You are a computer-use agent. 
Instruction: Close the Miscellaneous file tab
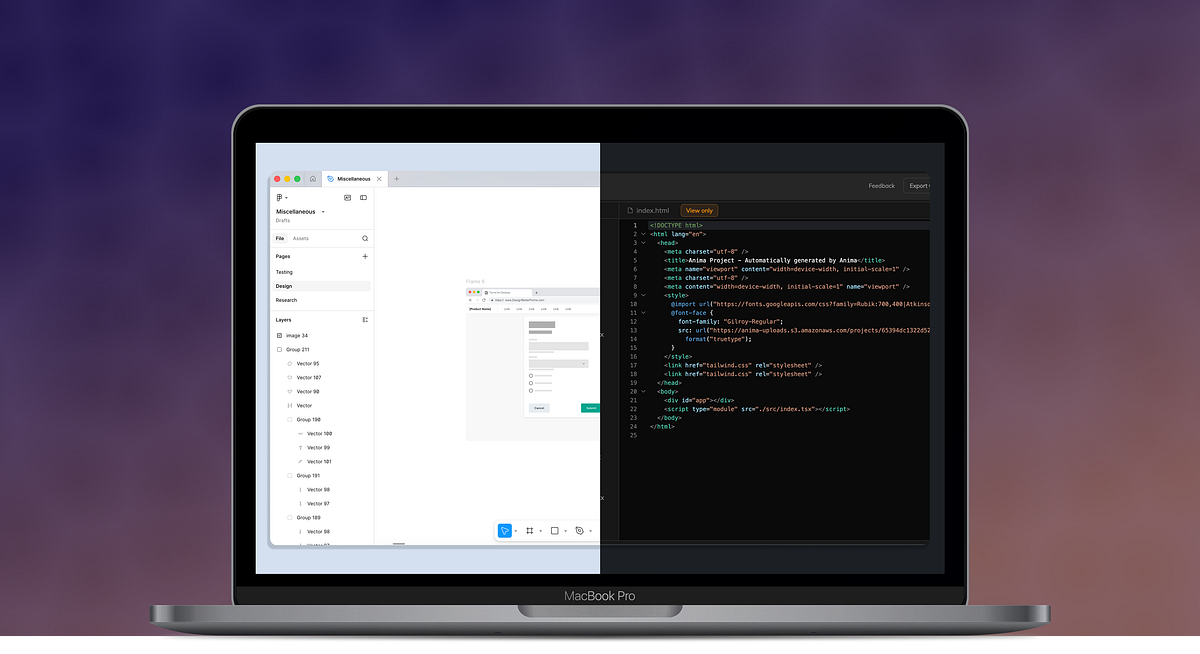379,179
